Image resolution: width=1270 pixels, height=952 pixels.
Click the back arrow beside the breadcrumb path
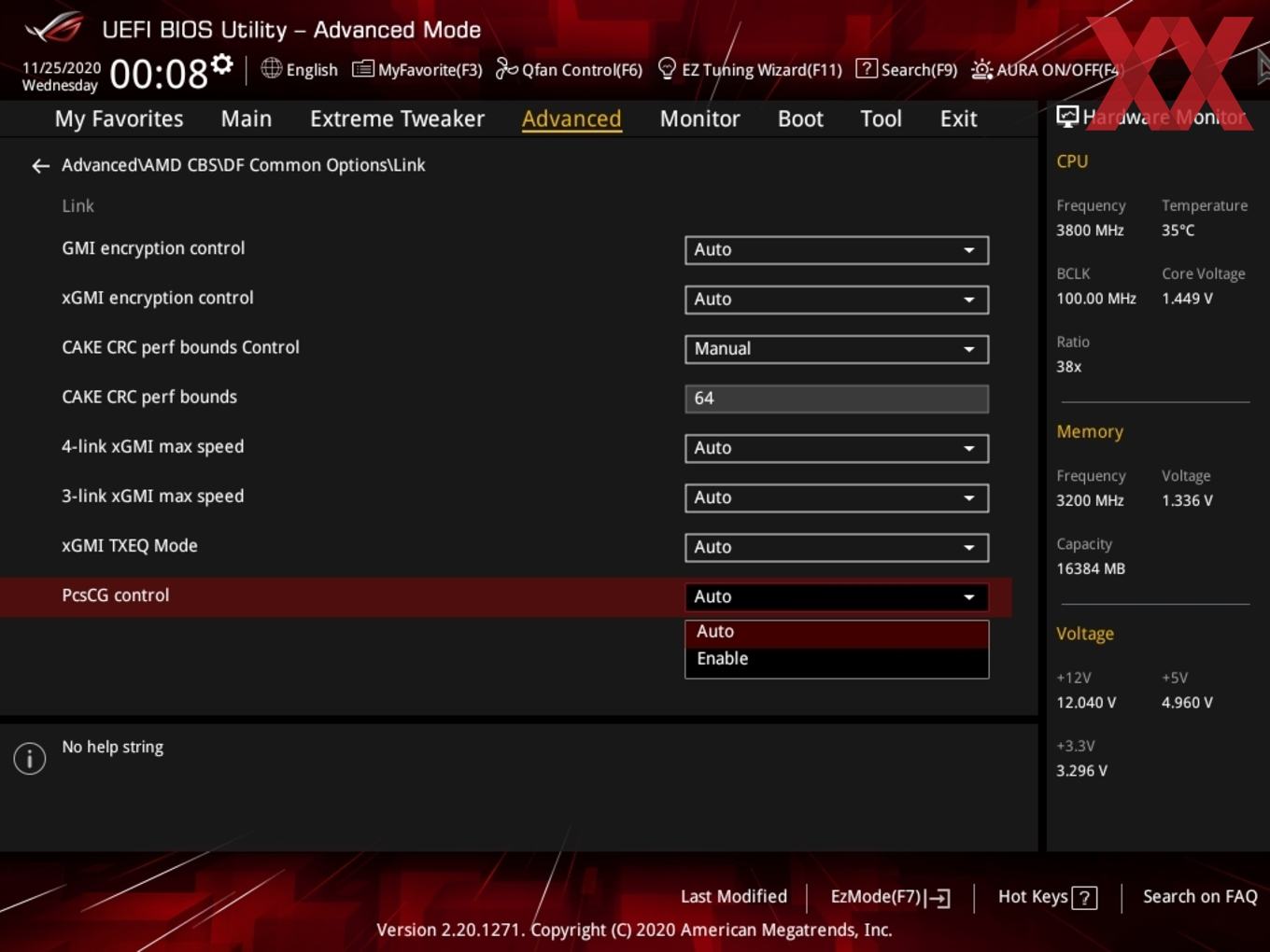(x=40, y=166)
